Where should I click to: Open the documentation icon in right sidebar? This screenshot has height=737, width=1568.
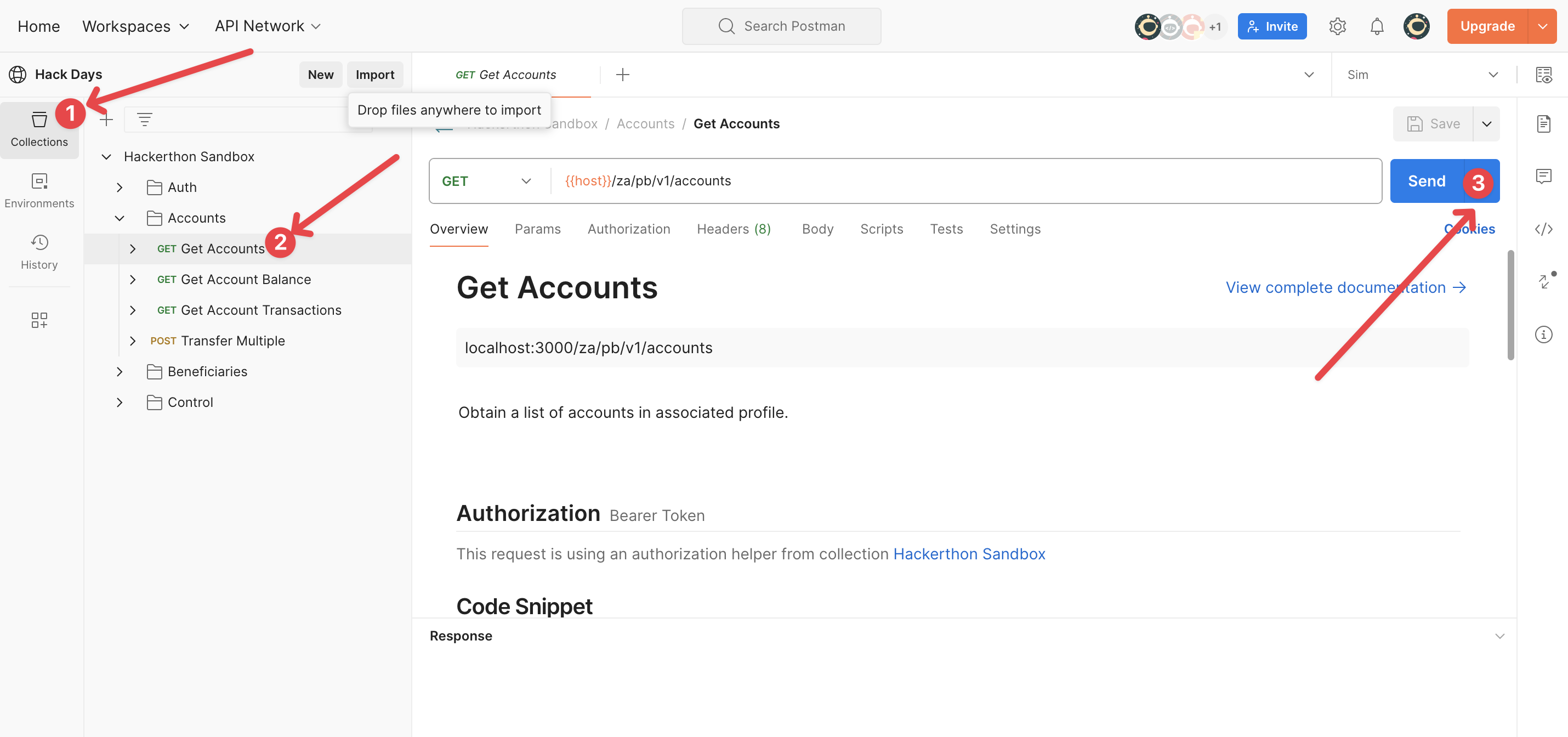click(x=1543, y=123)
